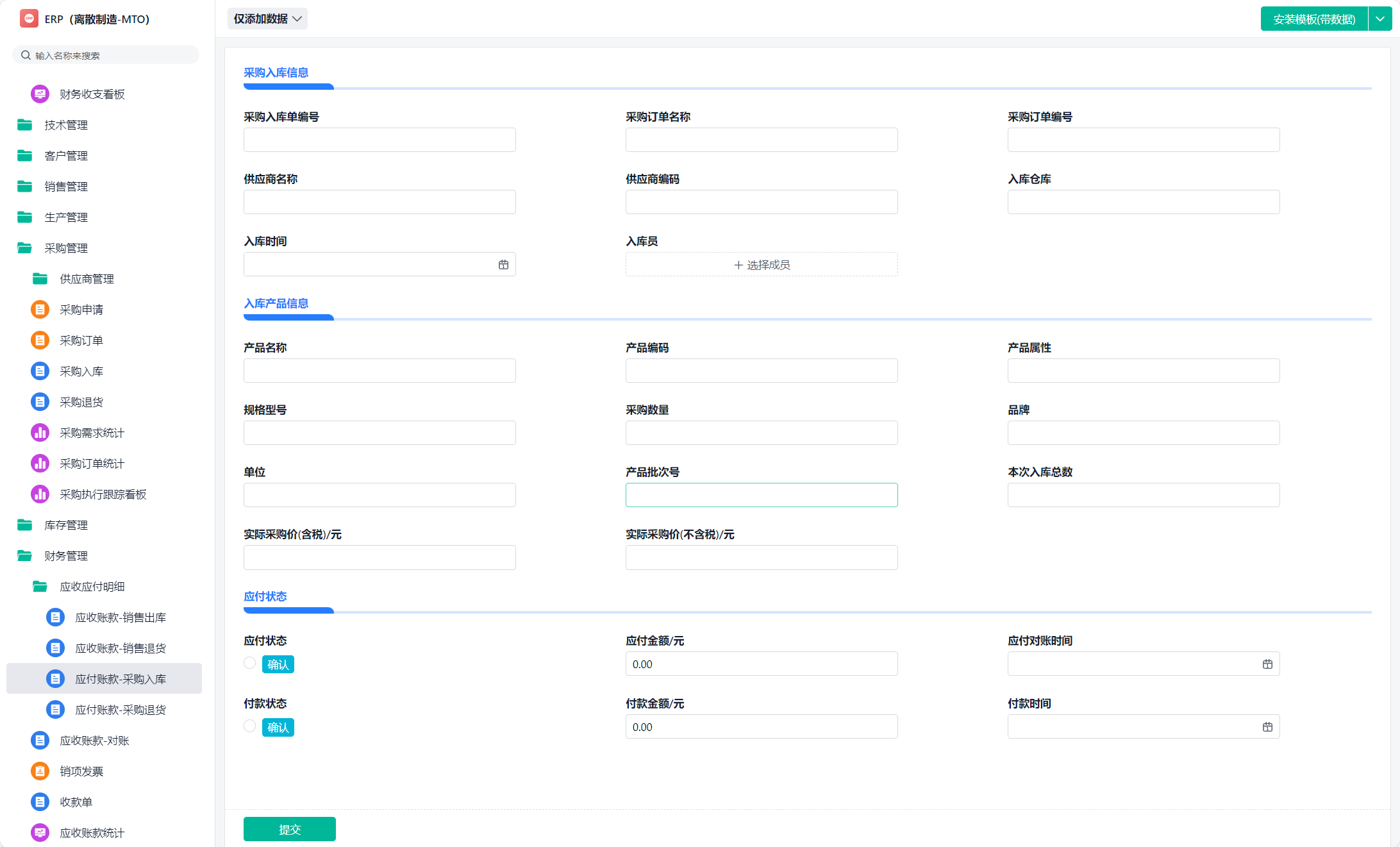Collapse the 采购管理 folder
The height and width of the screenshot is (847, 1400).
click(x=65, y=248)
